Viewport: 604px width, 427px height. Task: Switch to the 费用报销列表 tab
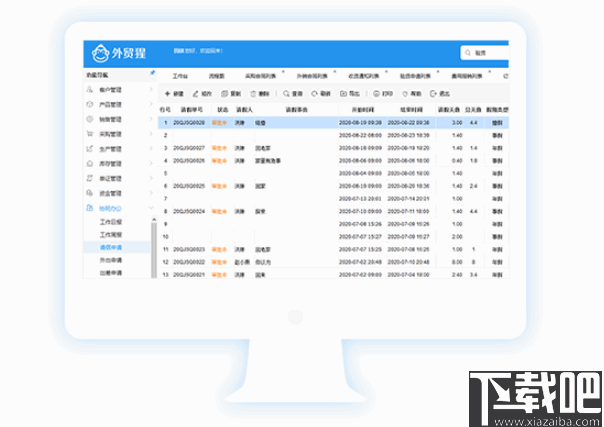tap(467, 76)
